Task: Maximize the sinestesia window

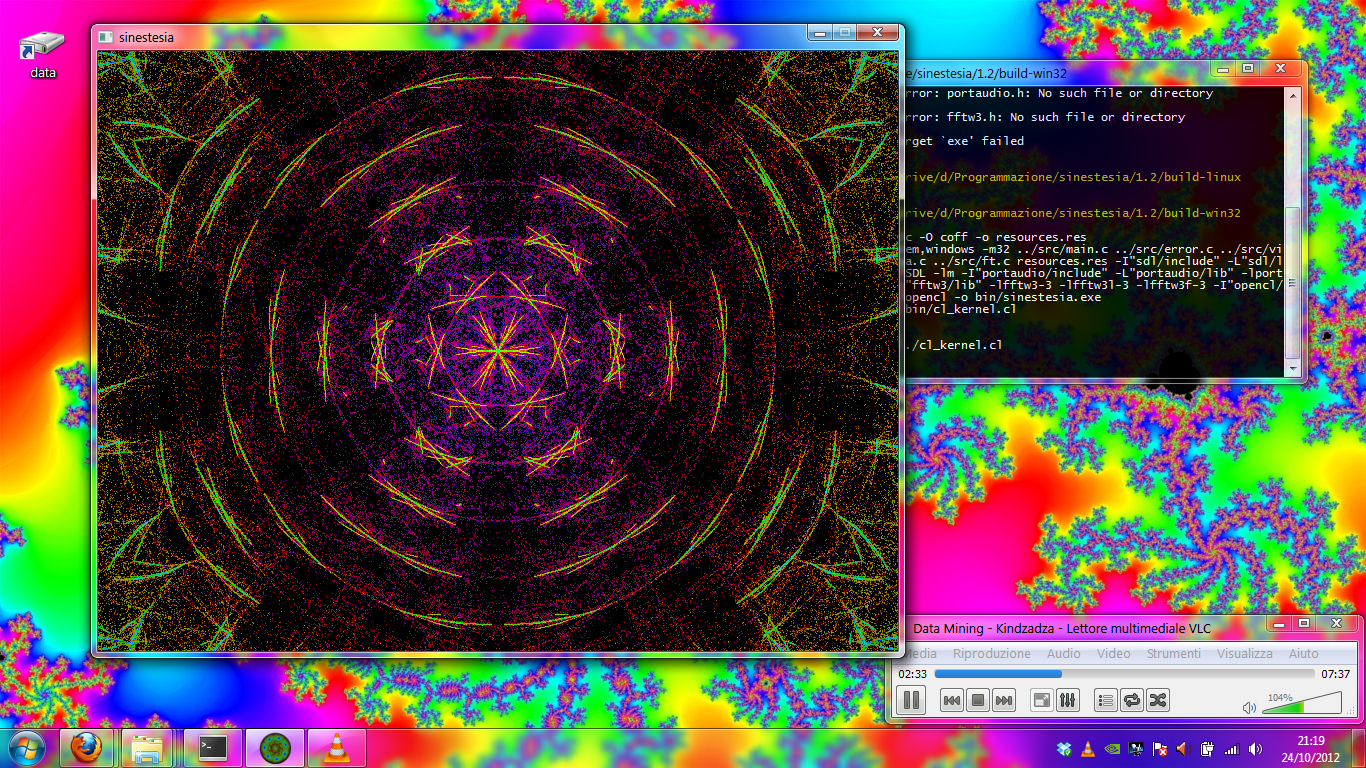Action: pyautogui.click(x=845, y=33)
